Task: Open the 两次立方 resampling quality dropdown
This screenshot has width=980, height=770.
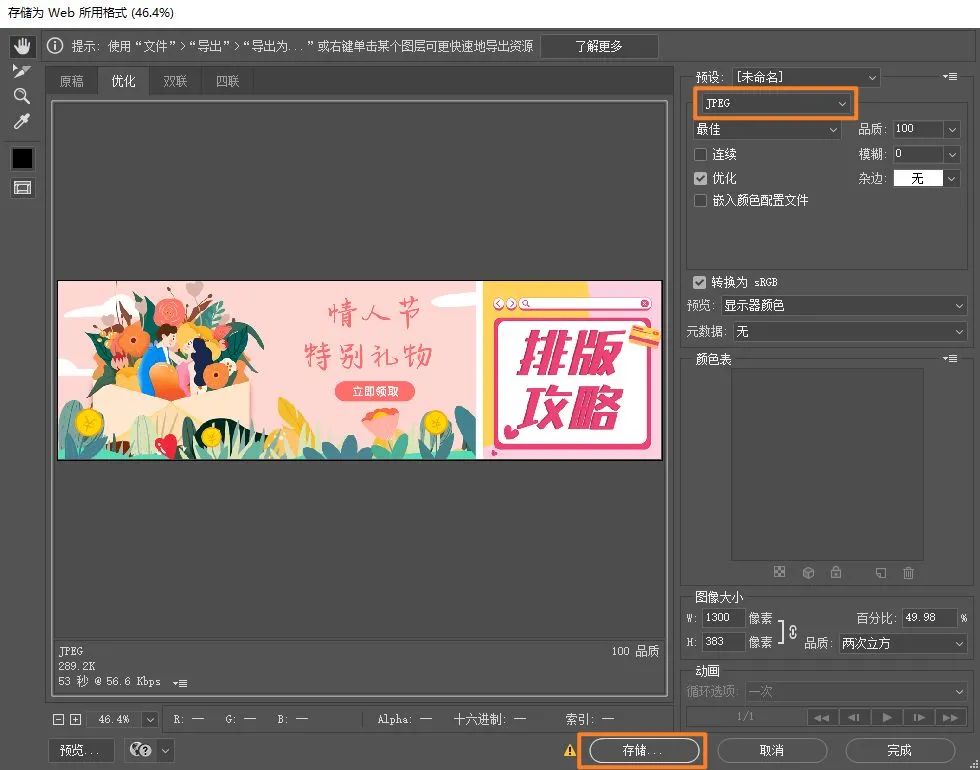Action: [902, 642]
